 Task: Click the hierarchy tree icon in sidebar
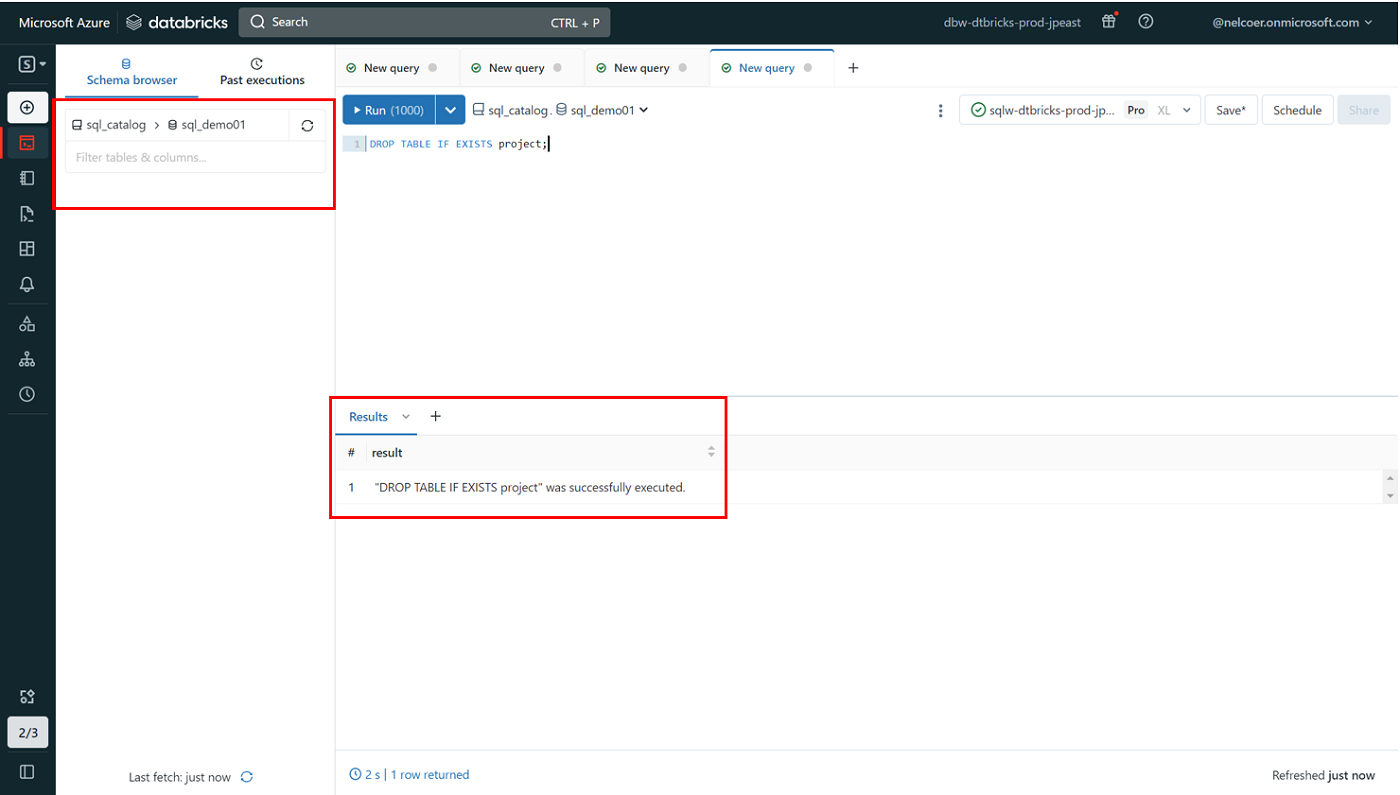(x=27, y=359)
